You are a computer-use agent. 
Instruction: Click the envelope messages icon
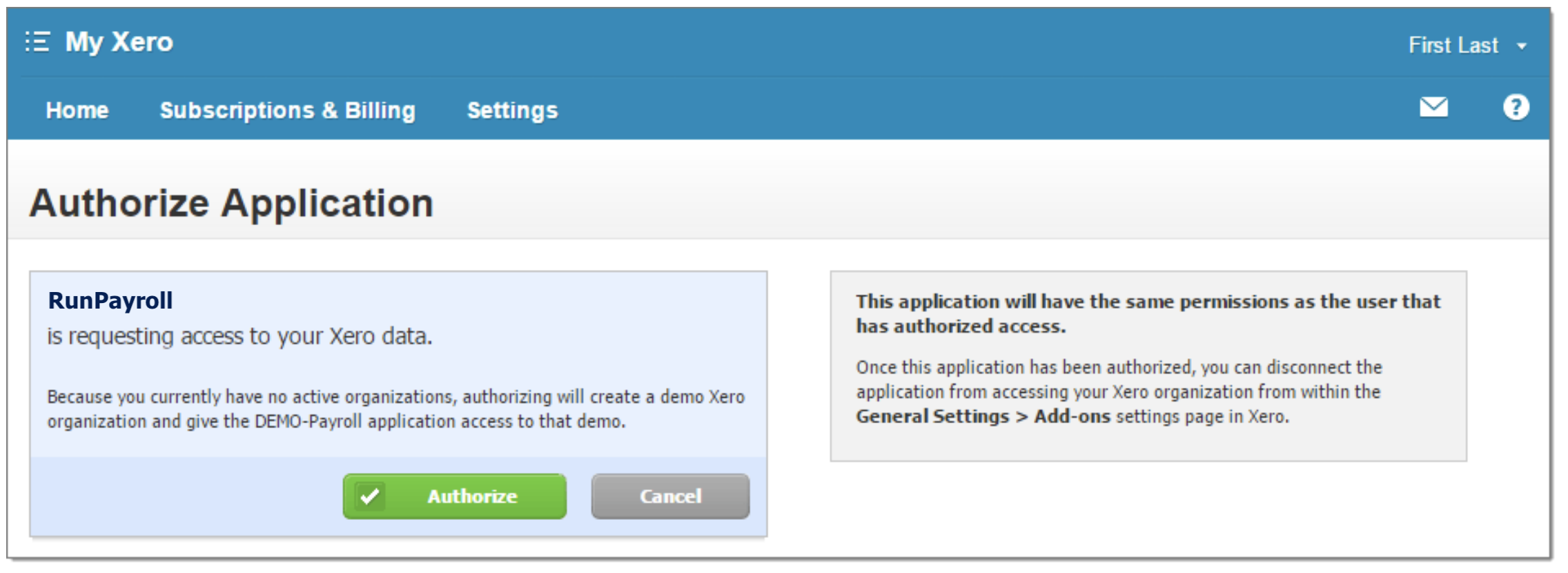coord(1433,108)
